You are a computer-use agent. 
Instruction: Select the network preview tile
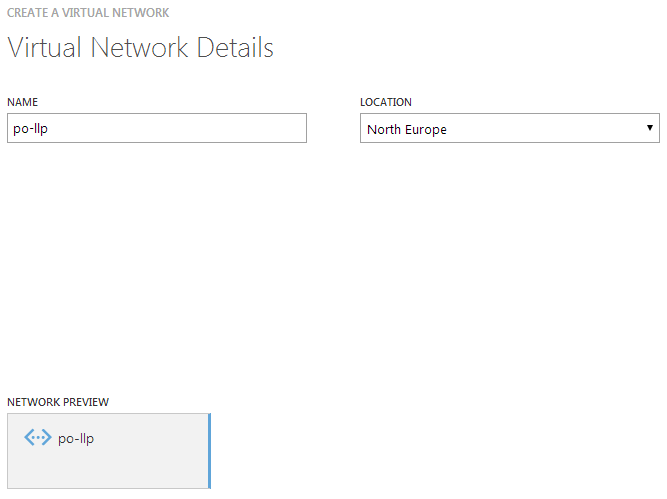coord(109,451)
